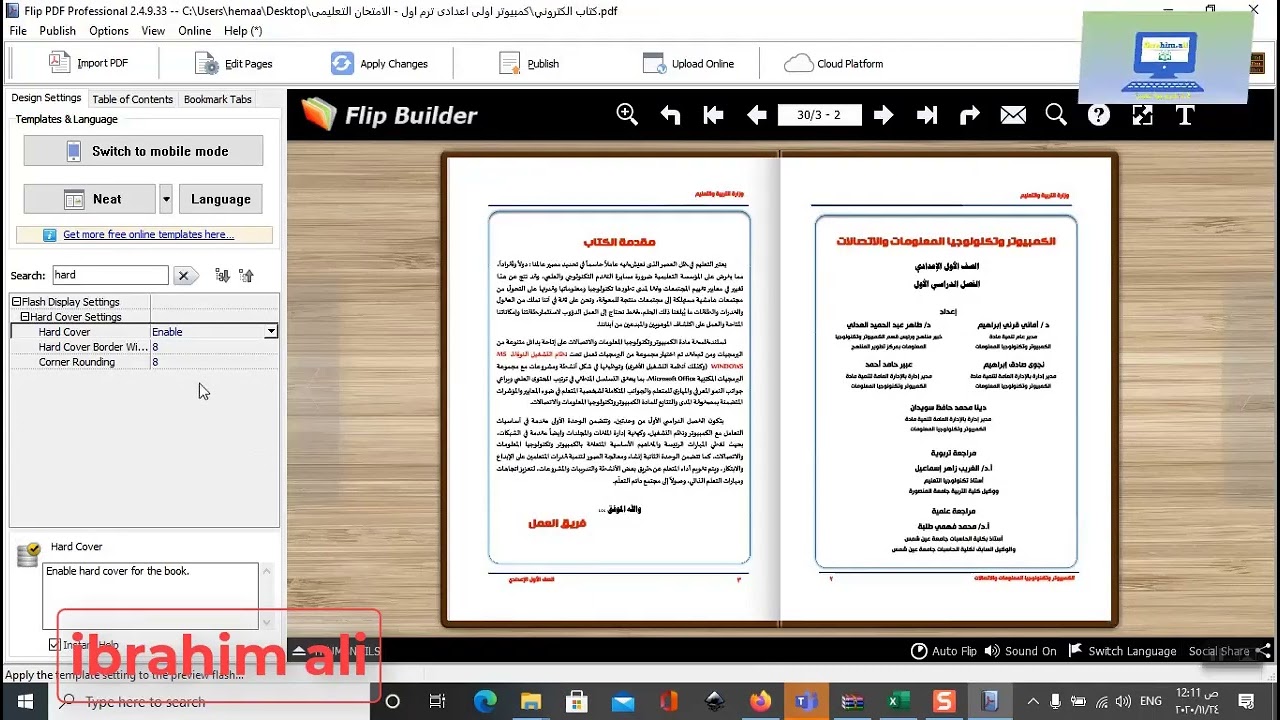Open the flipbook search magnifier icon
Screen dimensions: 1280x720
click(x=1056, y=115)
